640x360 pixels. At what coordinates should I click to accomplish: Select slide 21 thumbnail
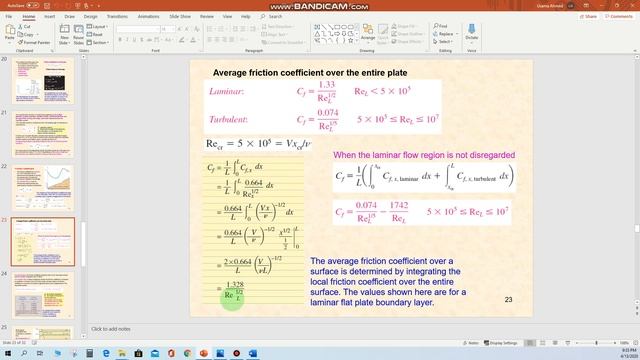click(x=43, y=134)
